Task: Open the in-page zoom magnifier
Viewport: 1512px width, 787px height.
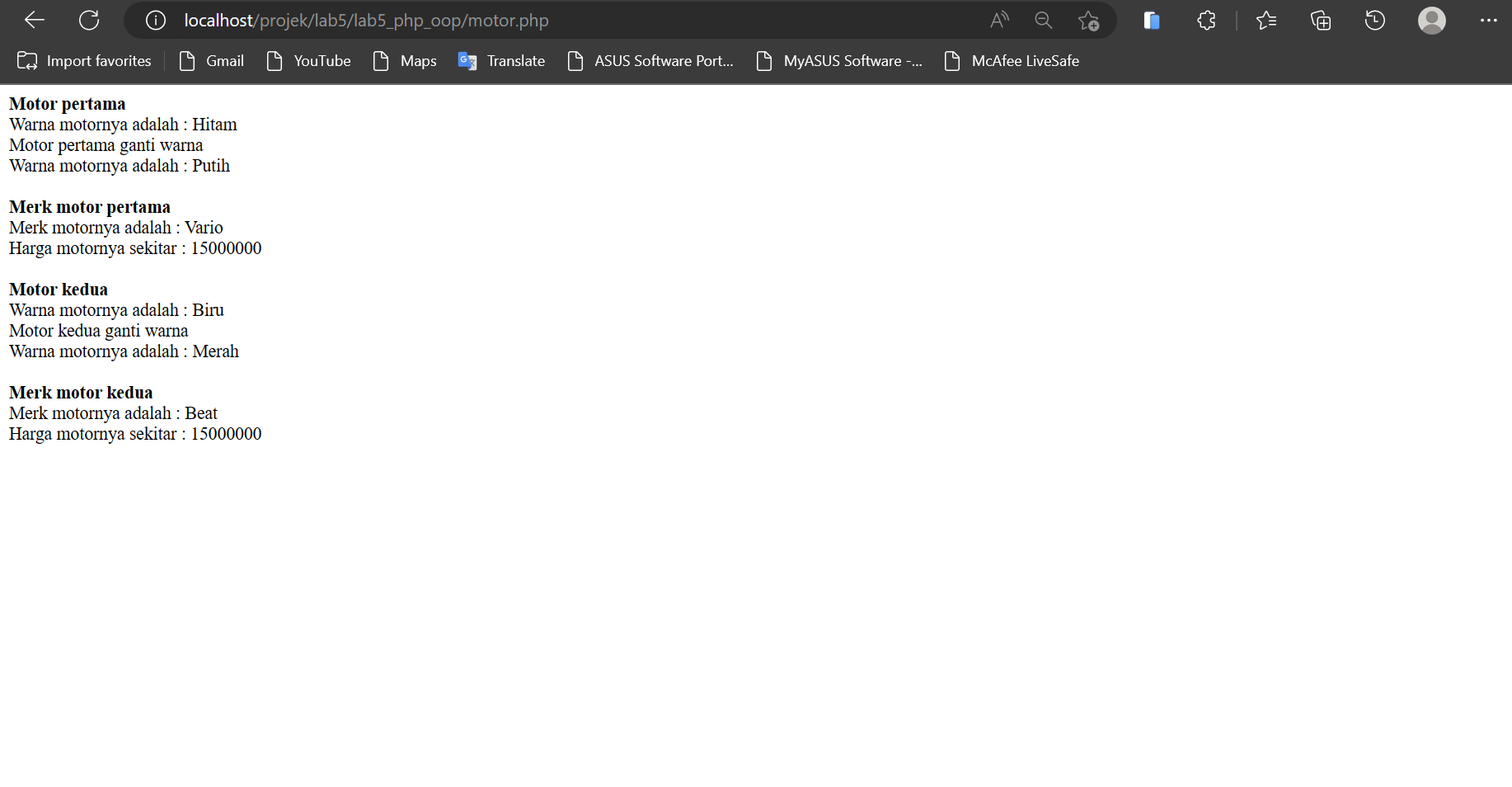Action: click(x=1043, y=20)
